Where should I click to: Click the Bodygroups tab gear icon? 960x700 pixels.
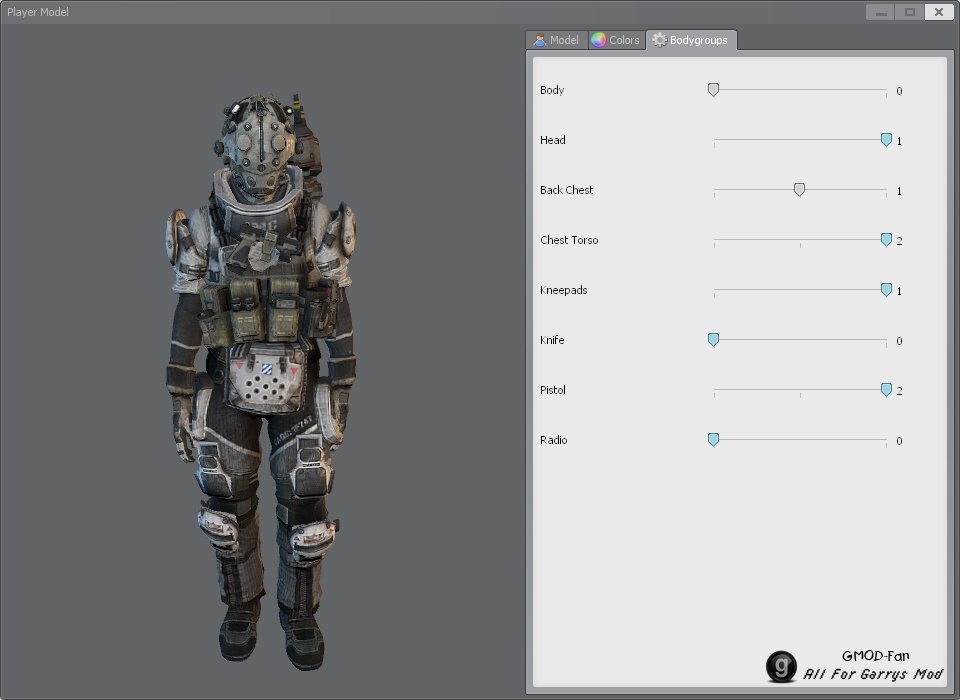(659, 40)
